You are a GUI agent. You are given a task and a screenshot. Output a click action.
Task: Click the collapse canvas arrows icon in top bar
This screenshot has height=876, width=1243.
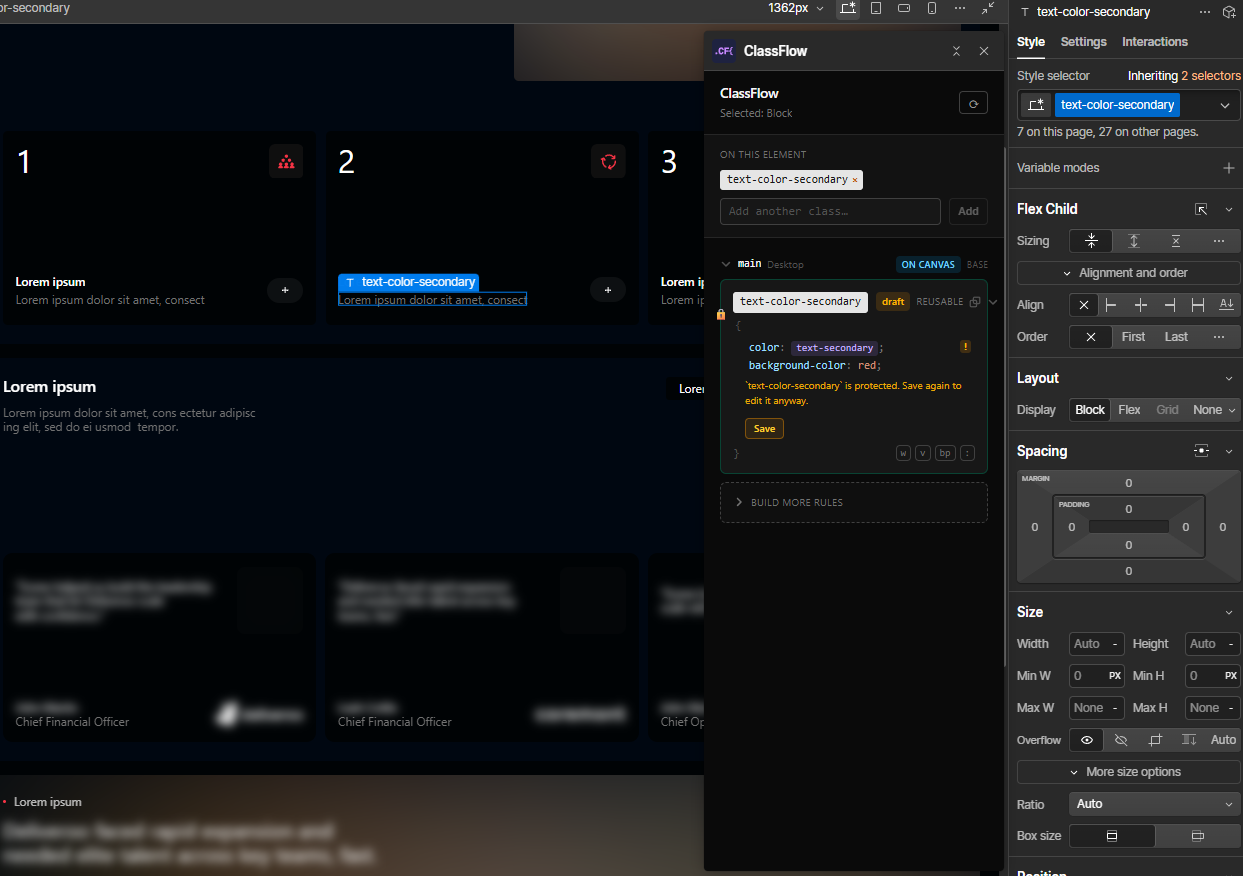pos(988,8)
